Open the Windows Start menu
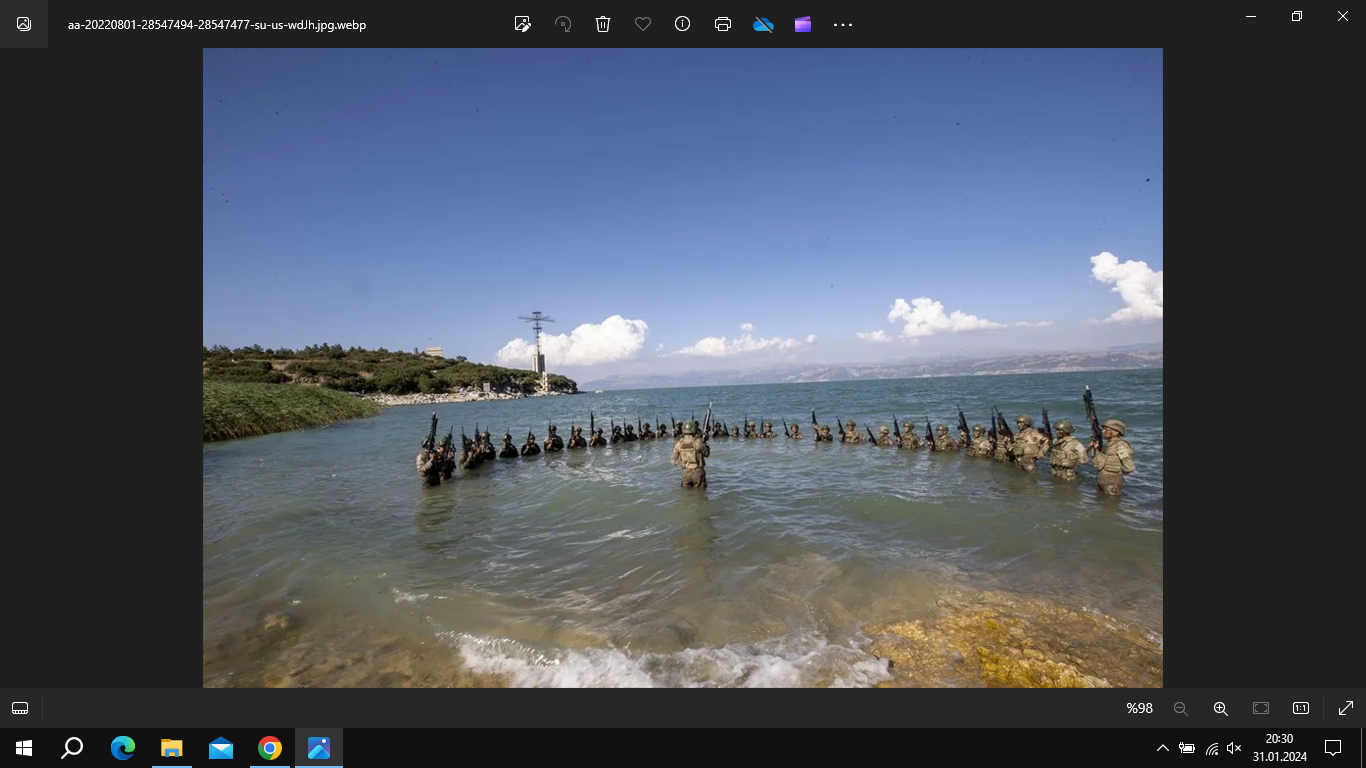Image resolution: width=1366 pixels, height=768 pixels. (x=24, y=748)
